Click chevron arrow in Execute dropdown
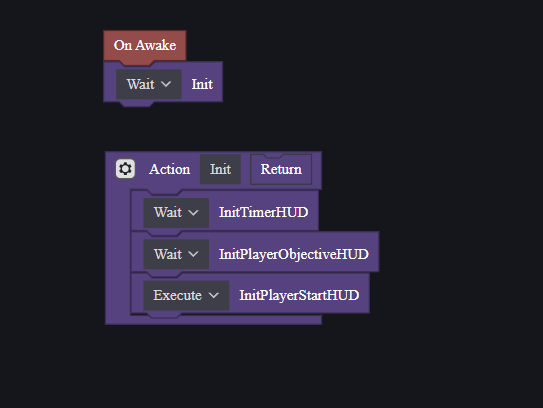Viewport: 543px width, 408px height. (214, 295)
